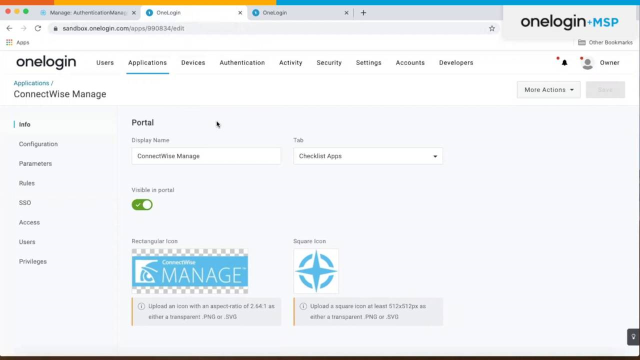Open a new browser tab with plus
This screenshot has width=640, height=360.
tap(363, 13)
